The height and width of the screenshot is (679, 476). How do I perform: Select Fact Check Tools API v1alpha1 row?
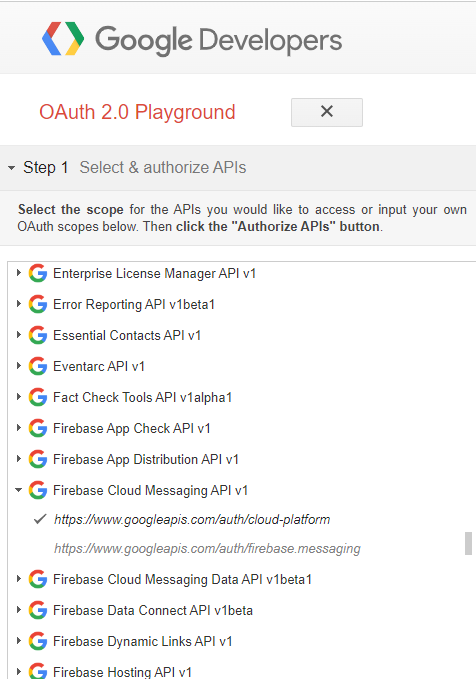coord(142,397)
